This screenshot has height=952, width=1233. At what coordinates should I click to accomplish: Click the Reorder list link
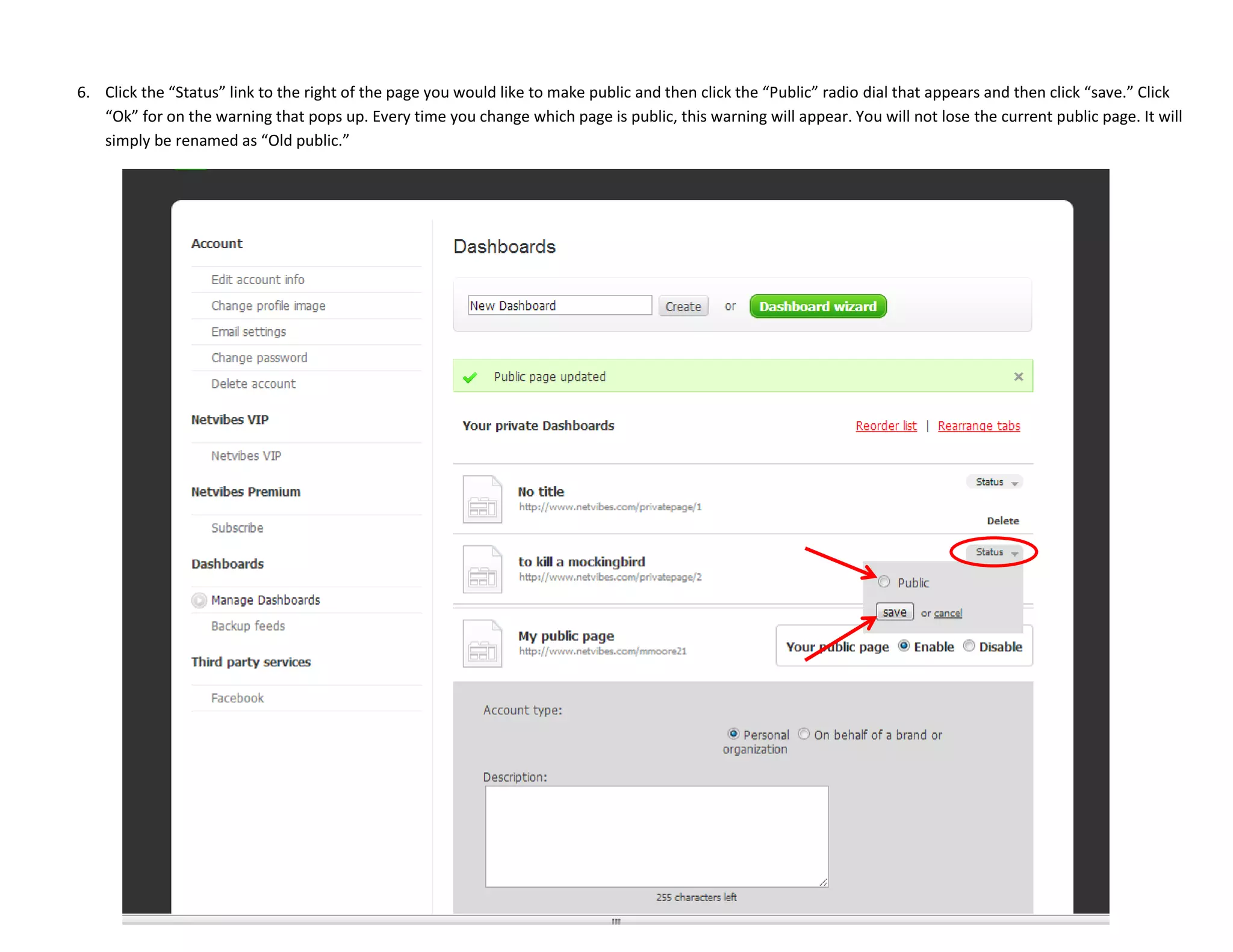[x=886, y=426]
